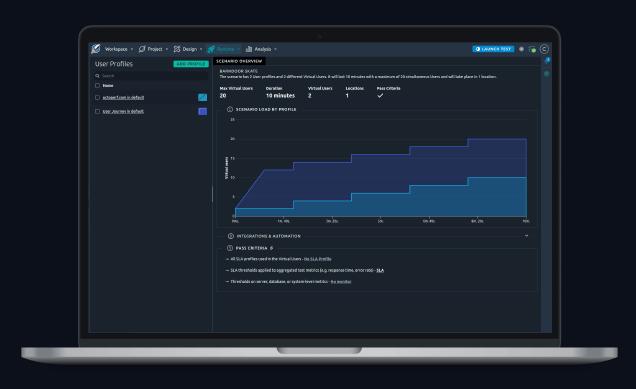Click the green Add Profile button
Screen dimensions: 636x389
[191, 64]
